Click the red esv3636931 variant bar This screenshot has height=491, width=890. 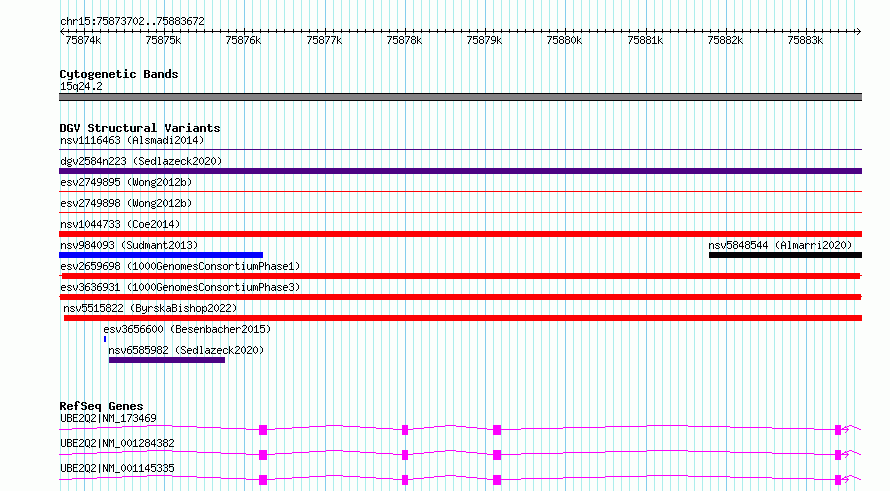pos(460,297)
